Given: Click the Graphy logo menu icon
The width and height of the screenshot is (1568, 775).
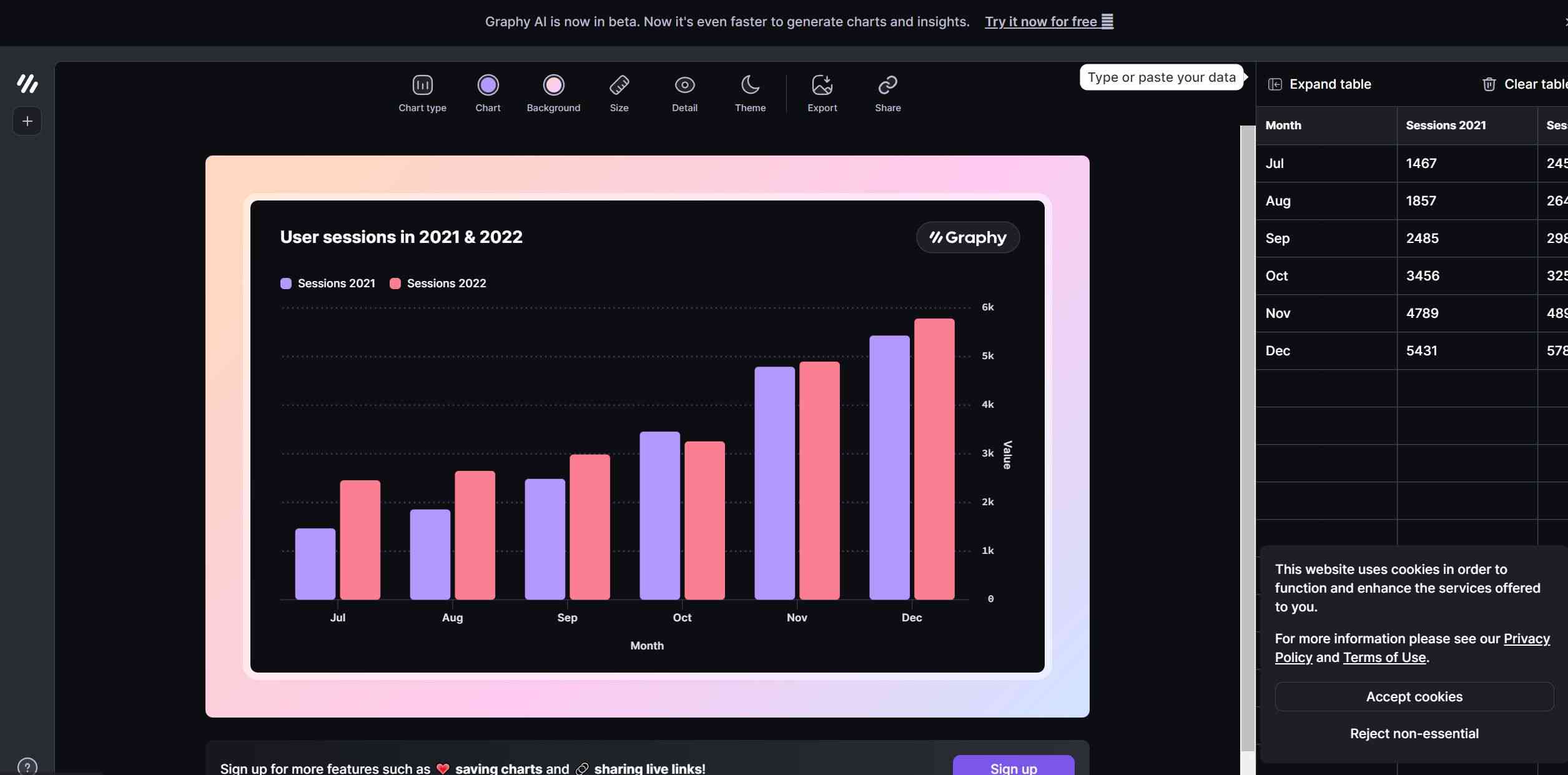Looking at the screenshot, I should pyautogui.click(x=27, y=84).
